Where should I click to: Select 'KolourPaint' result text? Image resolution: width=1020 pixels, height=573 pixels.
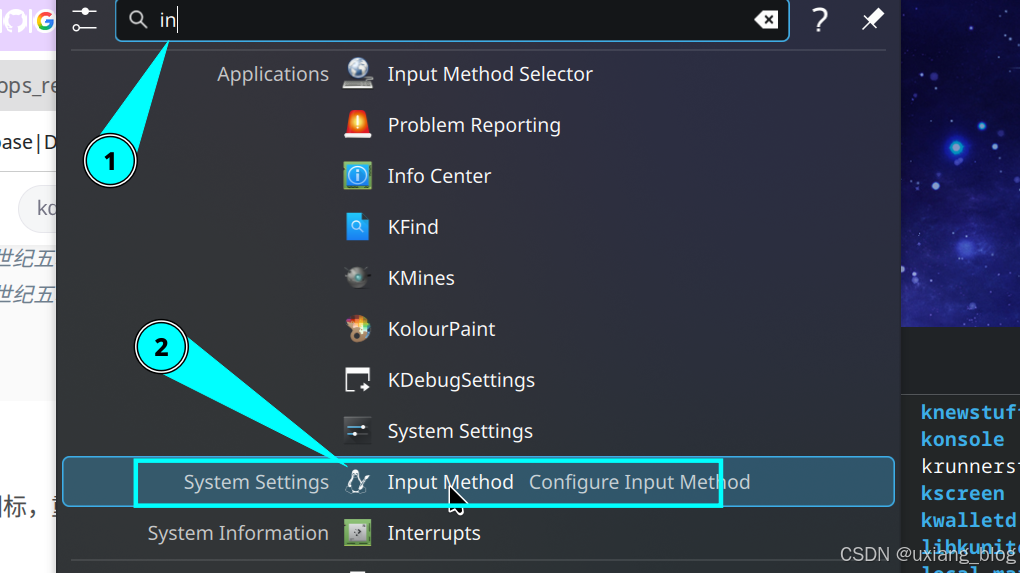(442, 329)
